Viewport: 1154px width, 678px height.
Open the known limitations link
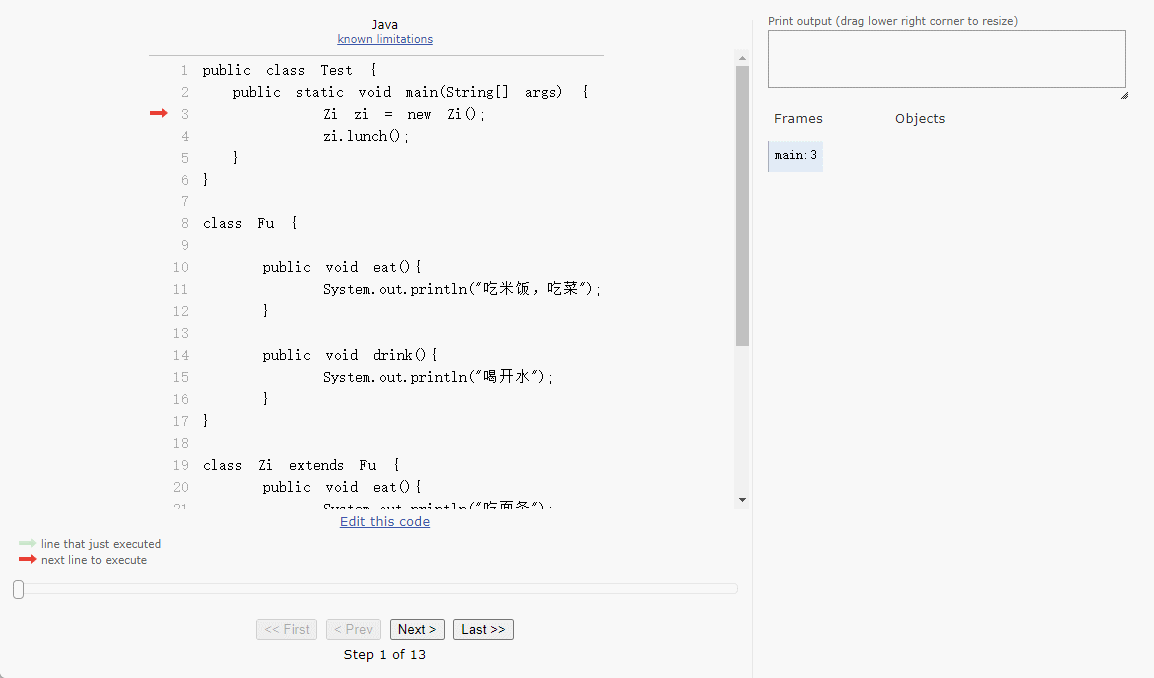pos(385,39)
